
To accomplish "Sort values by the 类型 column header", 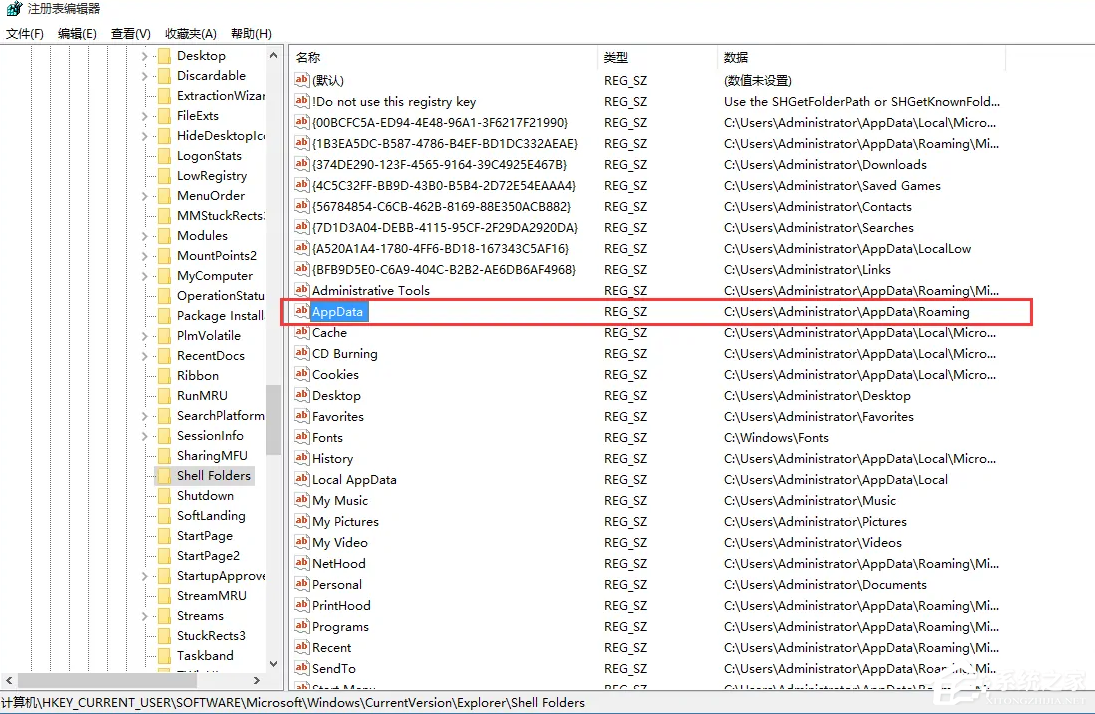I will 614,57.
